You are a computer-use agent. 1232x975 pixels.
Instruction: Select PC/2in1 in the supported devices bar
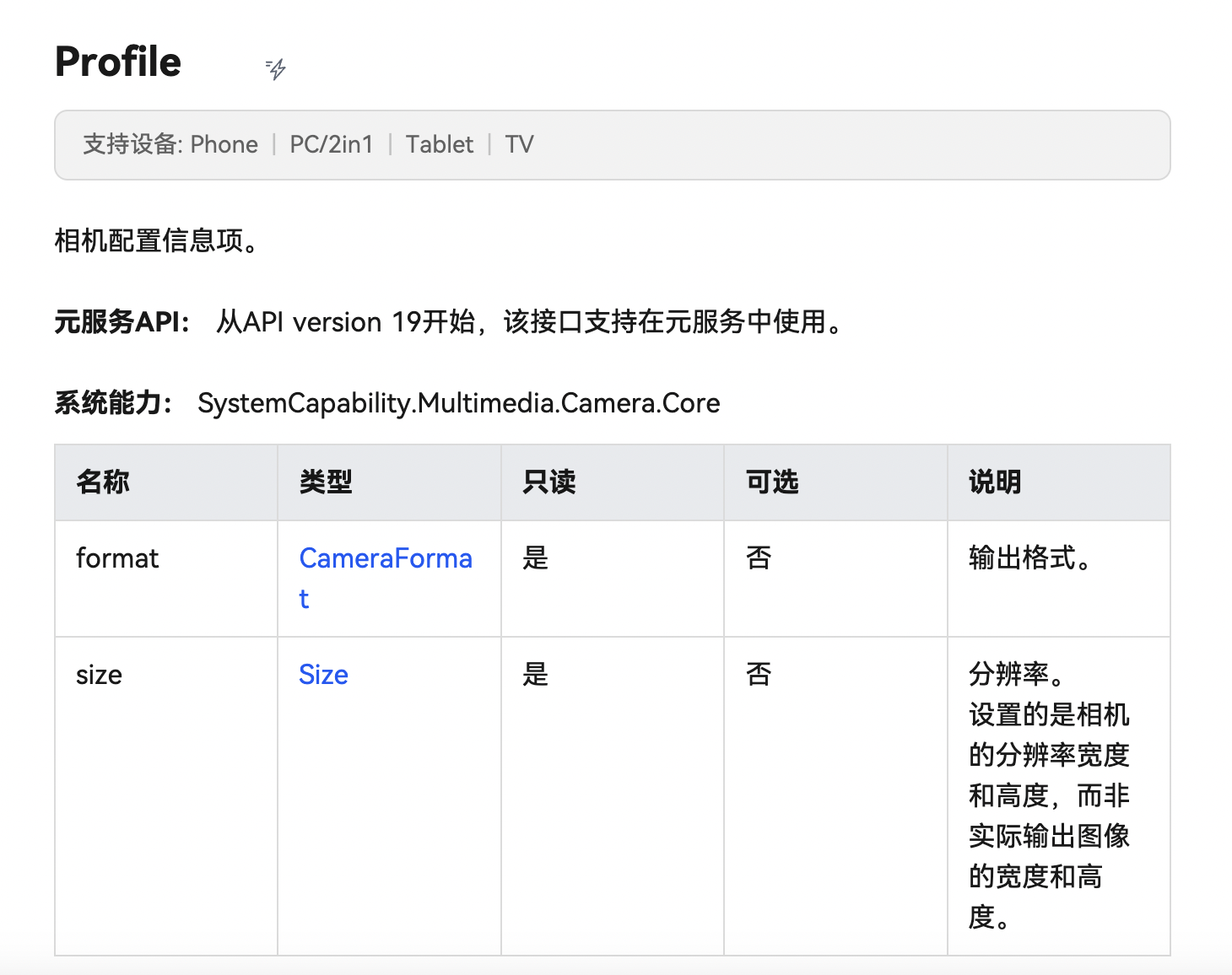point(331,145)
